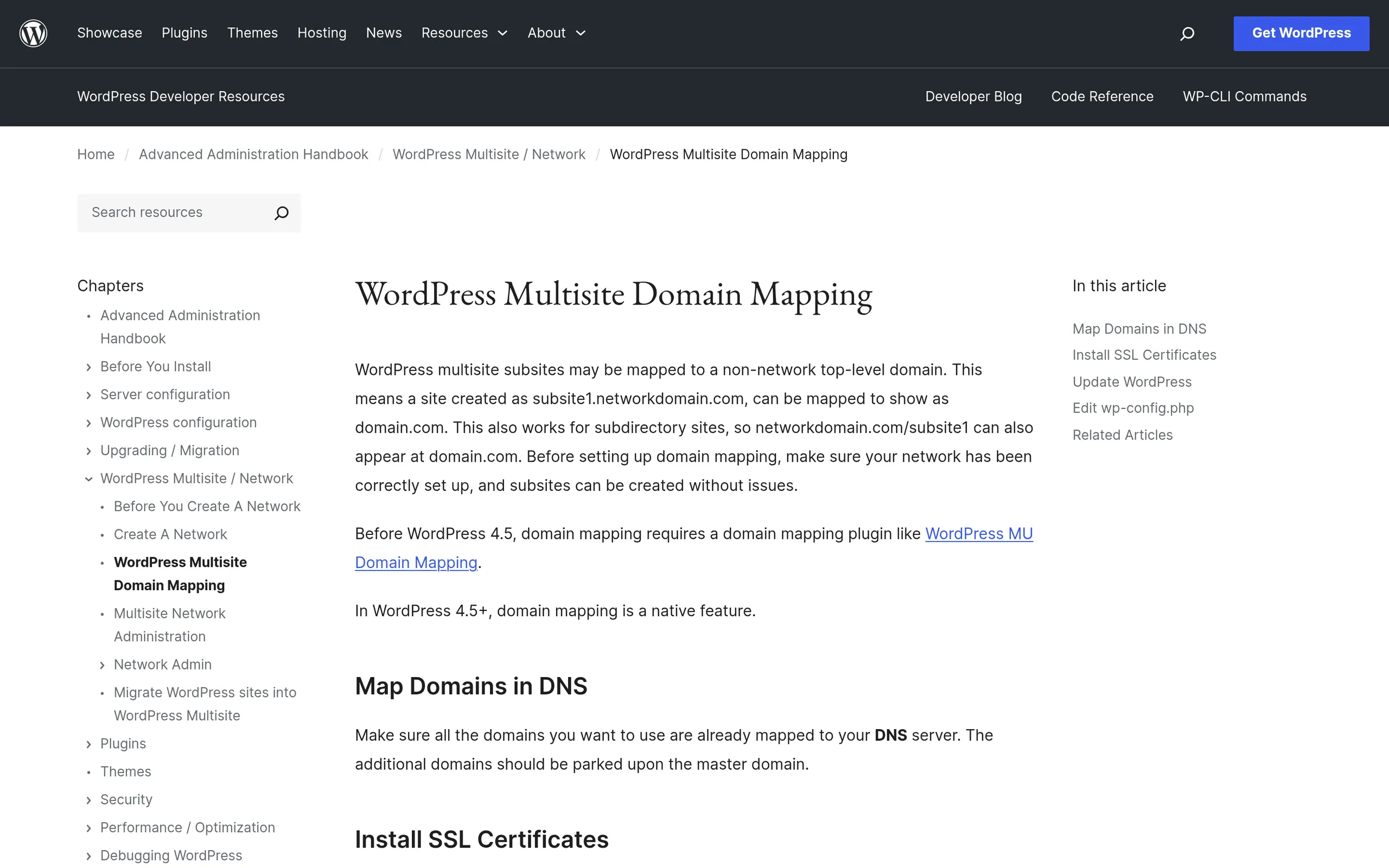Click the Map Domains in DNS heading
This screenshot has height=868, width=1389.
[470, 686]
